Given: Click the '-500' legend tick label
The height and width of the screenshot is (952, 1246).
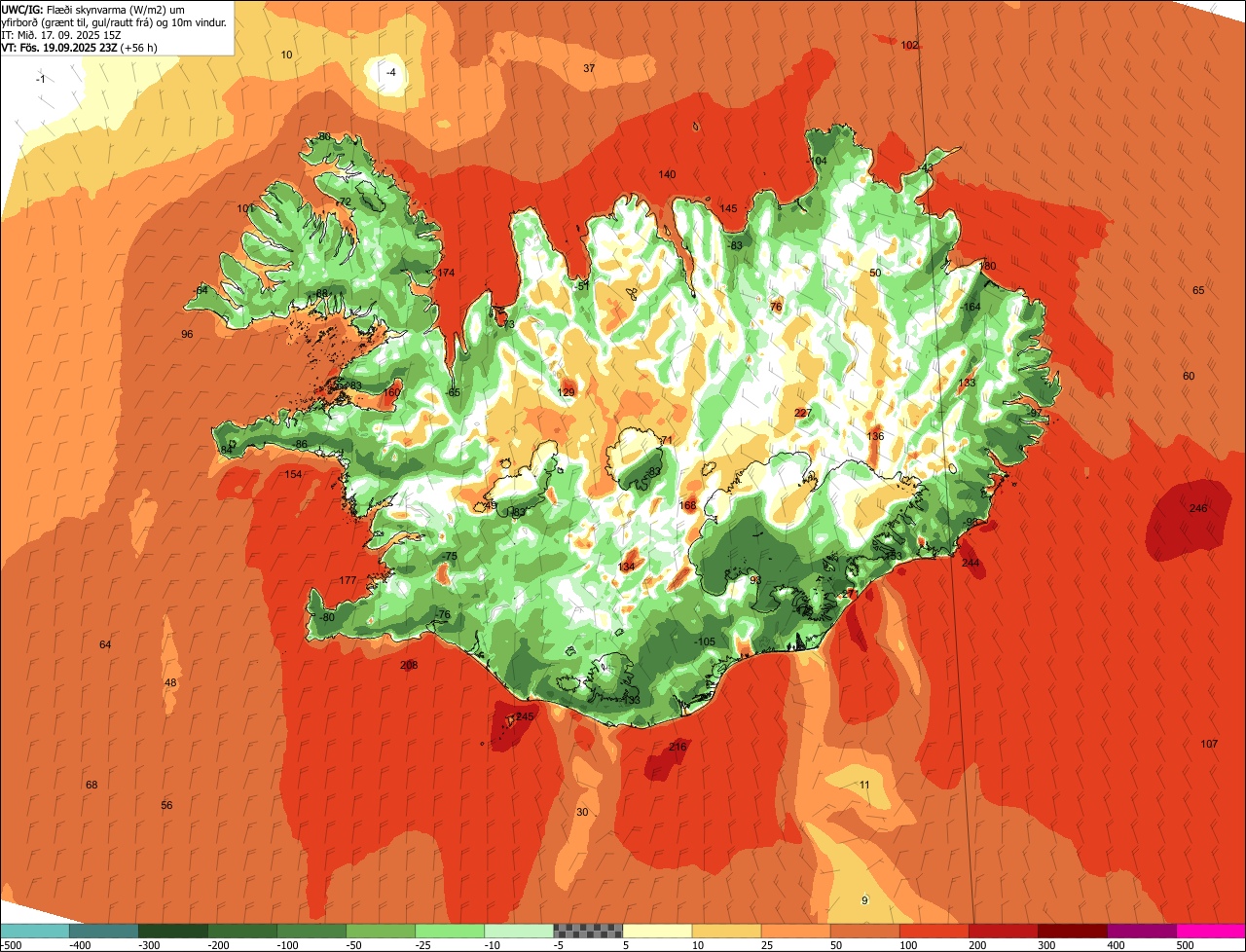Looking at the screenshot, I should [x=12, y=945].
